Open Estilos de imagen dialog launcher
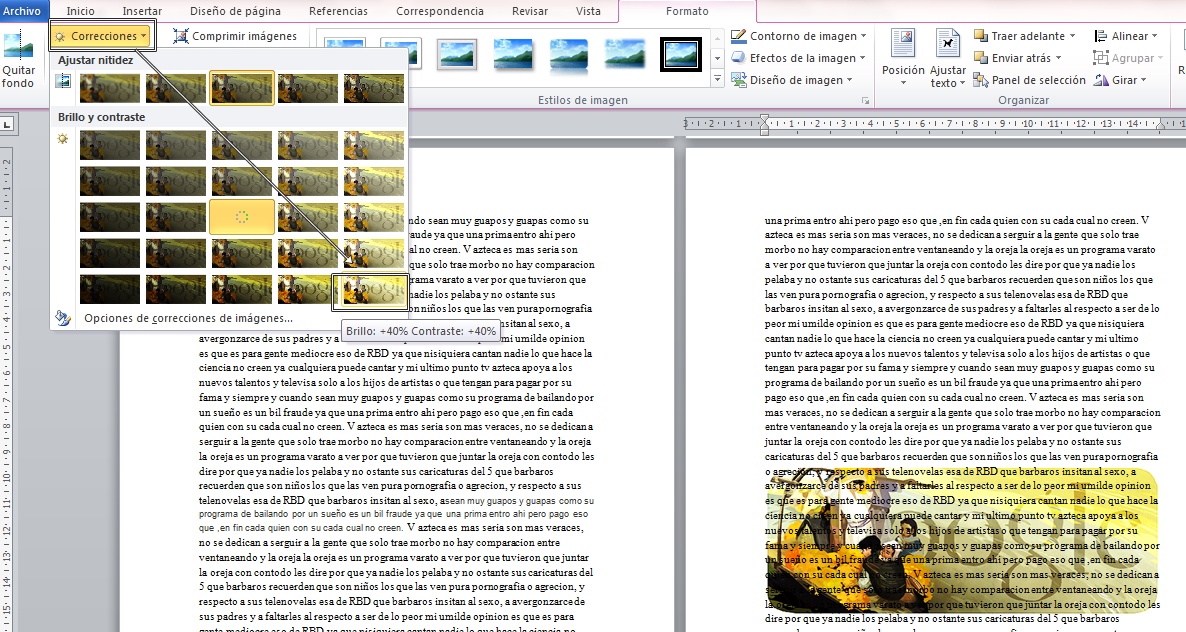This screenshot has width=1186, height=632. 865,101
